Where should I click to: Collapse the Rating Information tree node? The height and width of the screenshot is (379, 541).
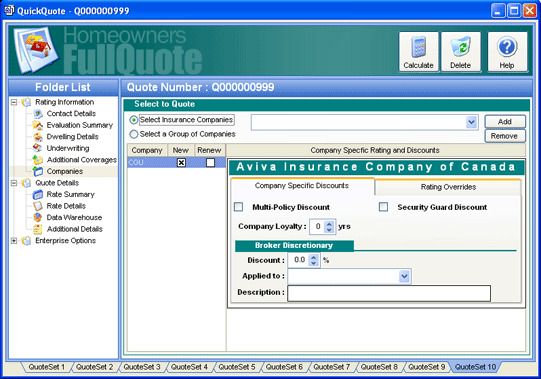14,102
